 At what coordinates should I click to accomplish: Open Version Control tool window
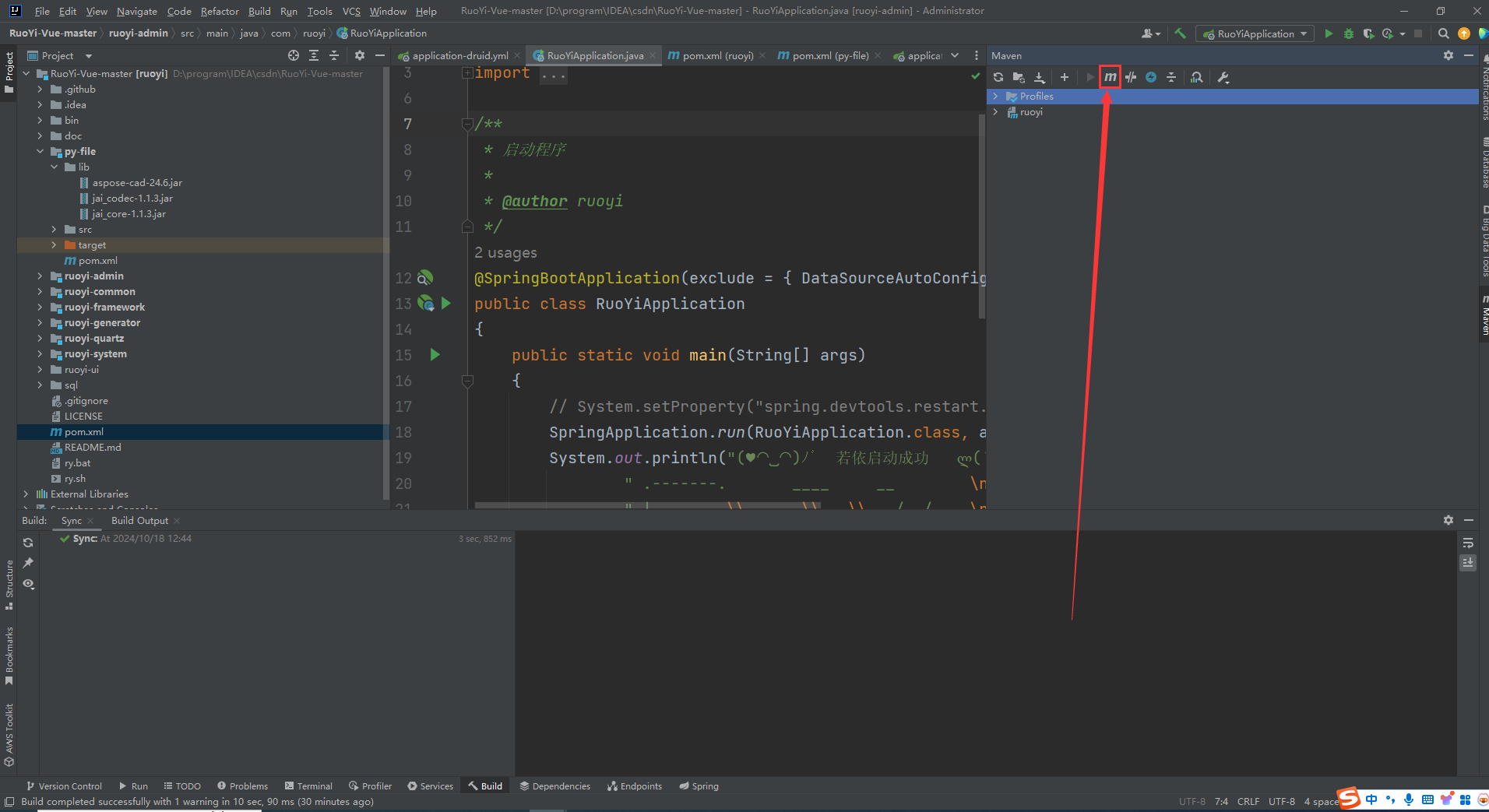click(64, 786)
